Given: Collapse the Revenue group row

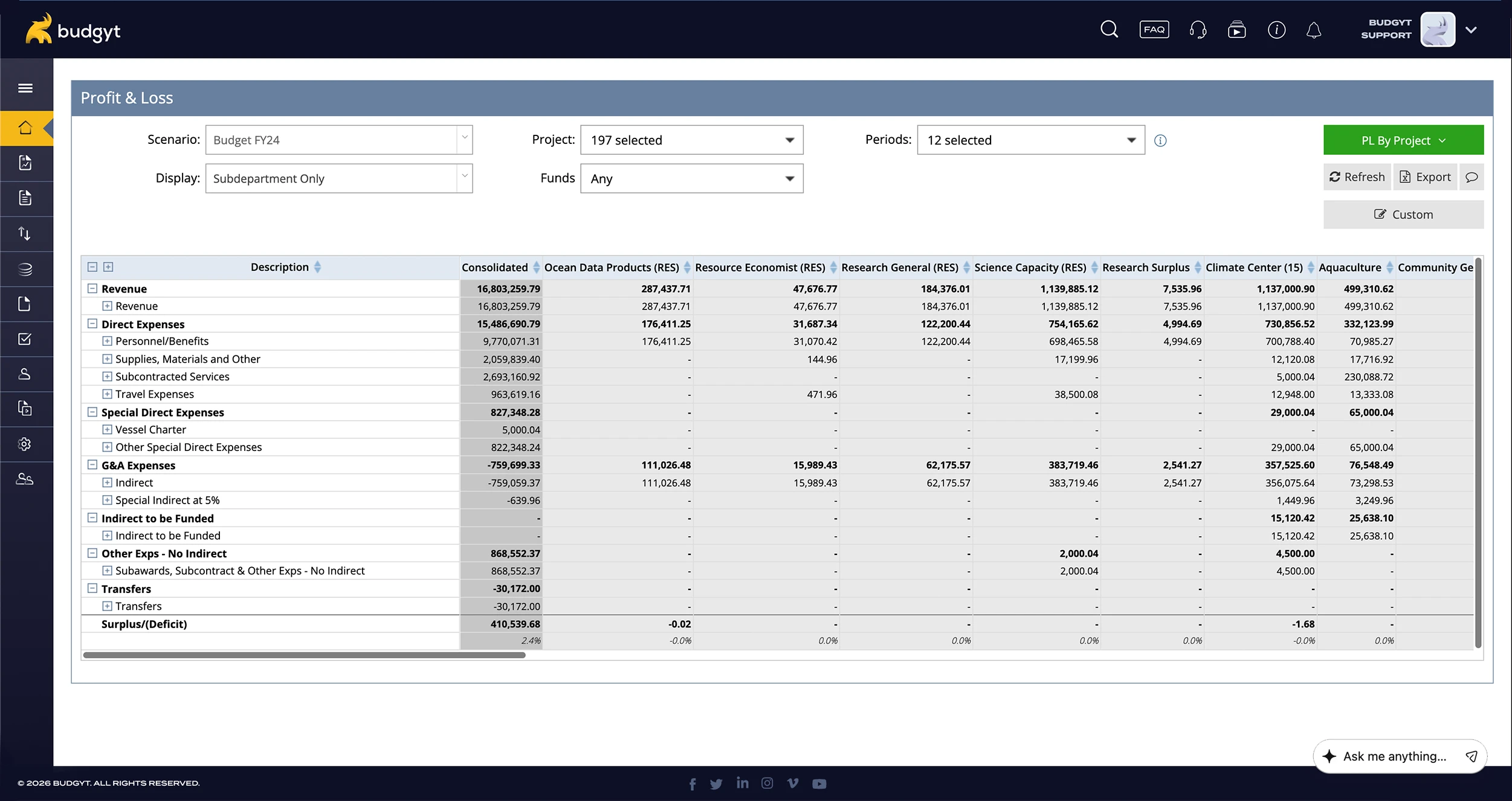Looking at the screenshot, I should (92, 289).
